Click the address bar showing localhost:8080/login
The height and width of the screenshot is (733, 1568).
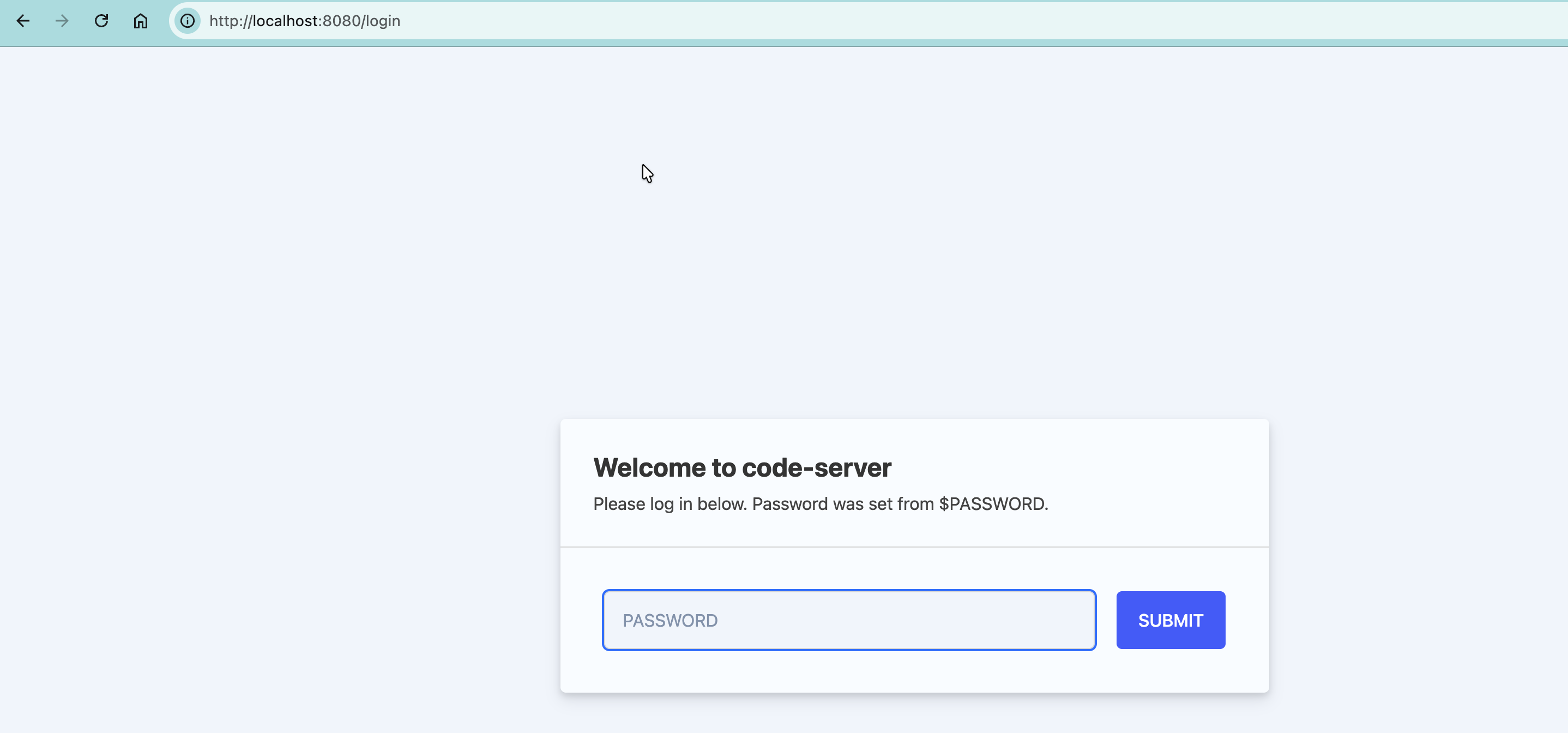304,21
